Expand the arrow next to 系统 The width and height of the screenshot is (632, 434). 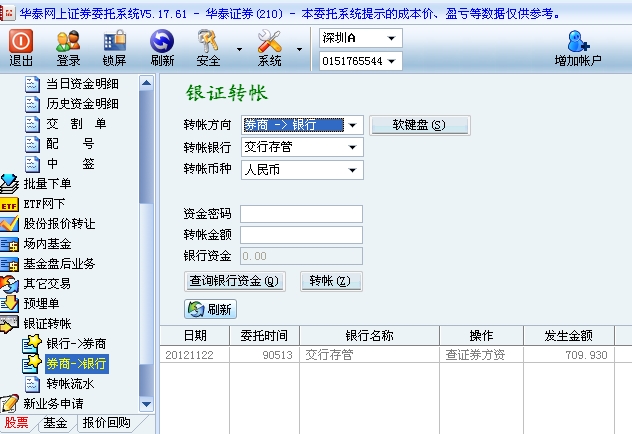(x=299, y=49)
